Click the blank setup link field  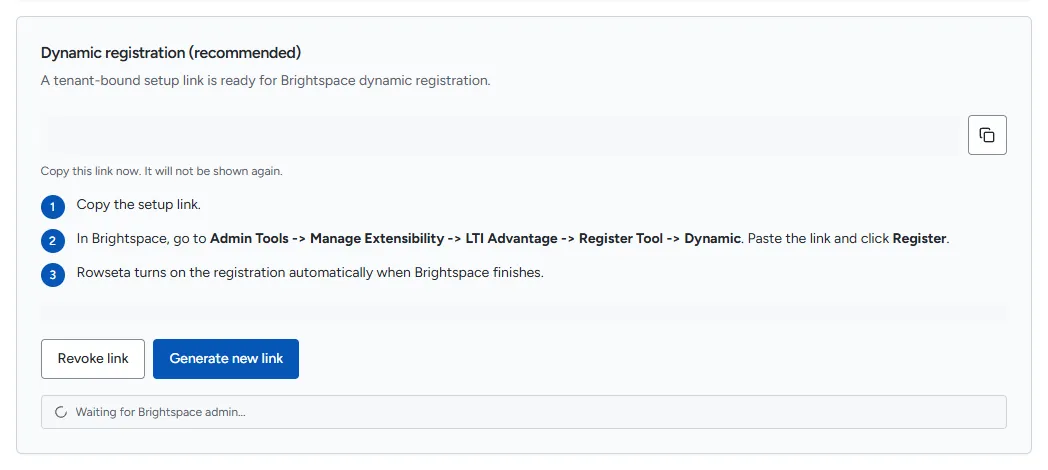point(501,135)
